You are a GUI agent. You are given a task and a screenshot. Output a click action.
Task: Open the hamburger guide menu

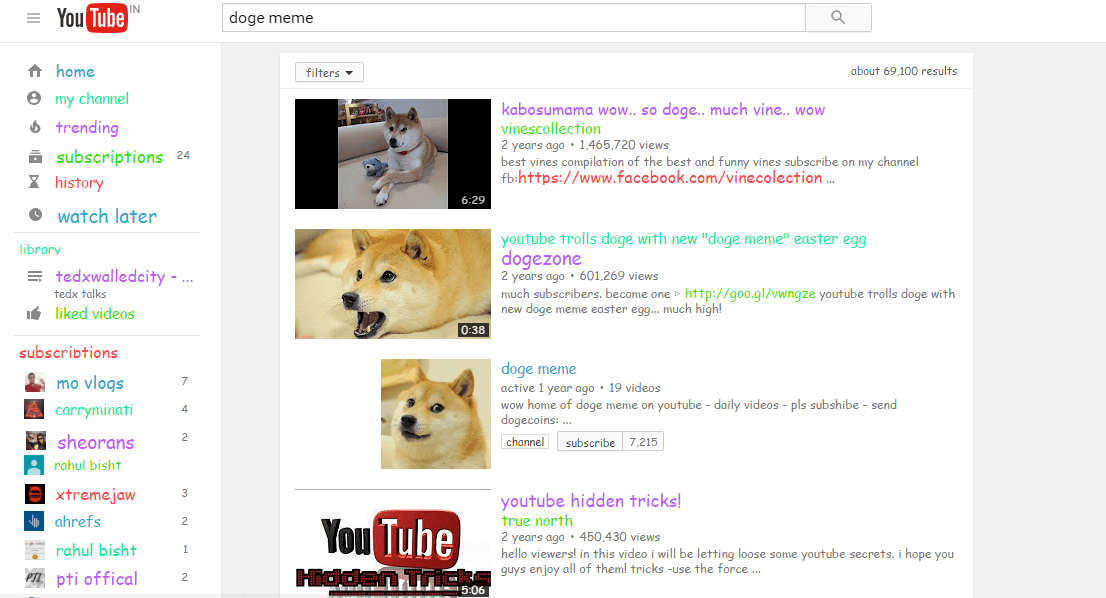tap(33, 18)
